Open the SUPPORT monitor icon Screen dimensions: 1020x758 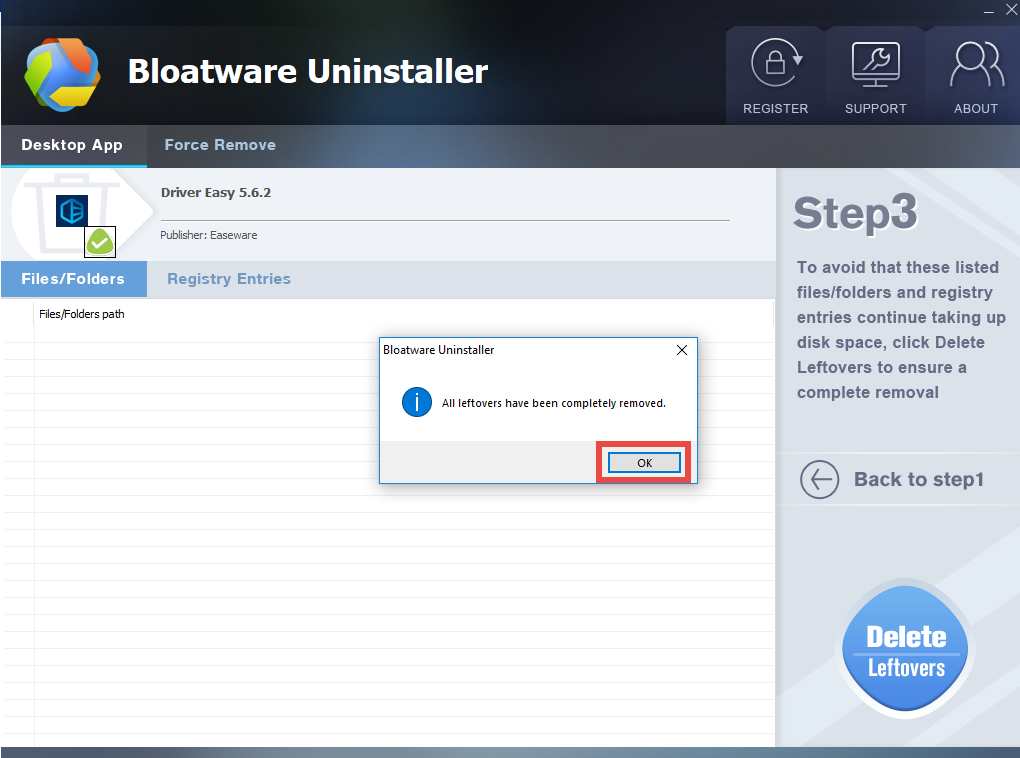point(876,64)
